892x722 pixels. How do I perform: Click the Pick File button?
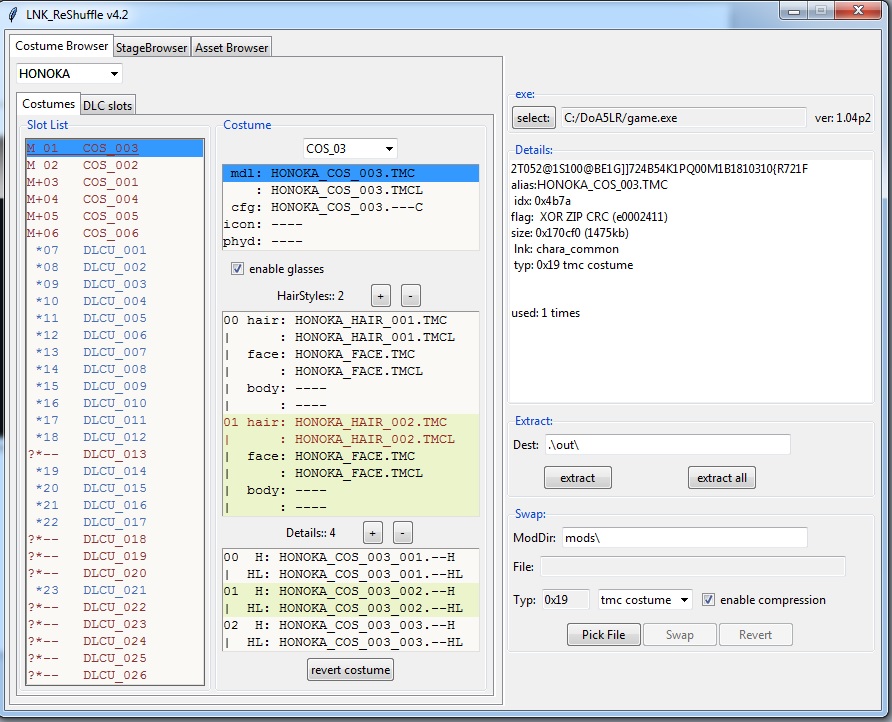pos(603,635)
